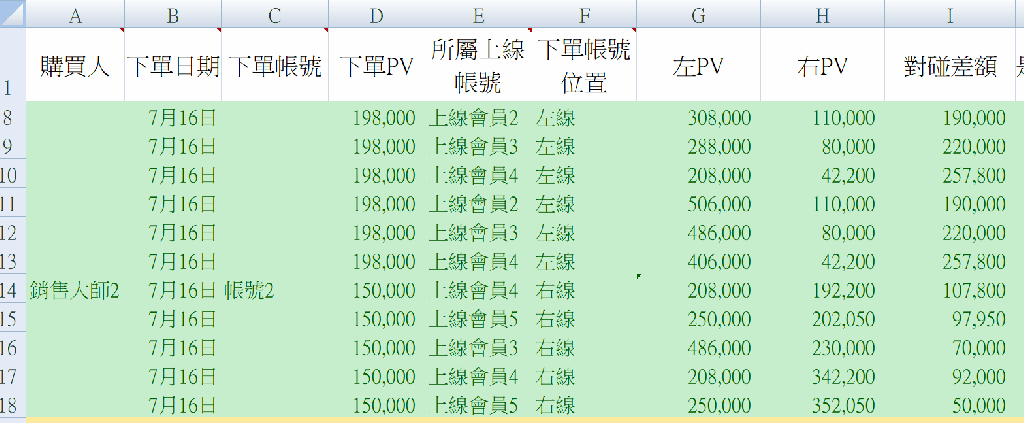Viewport: 1024px width, 423px height.
Task: Select column H header
Action: pos(823,14)
